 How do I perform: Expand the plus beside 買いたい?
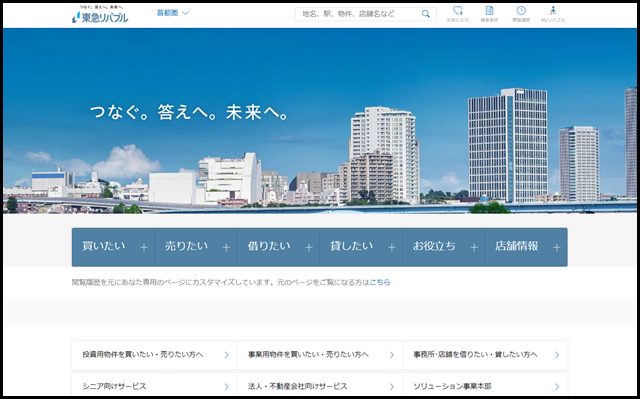pos(144,247)
